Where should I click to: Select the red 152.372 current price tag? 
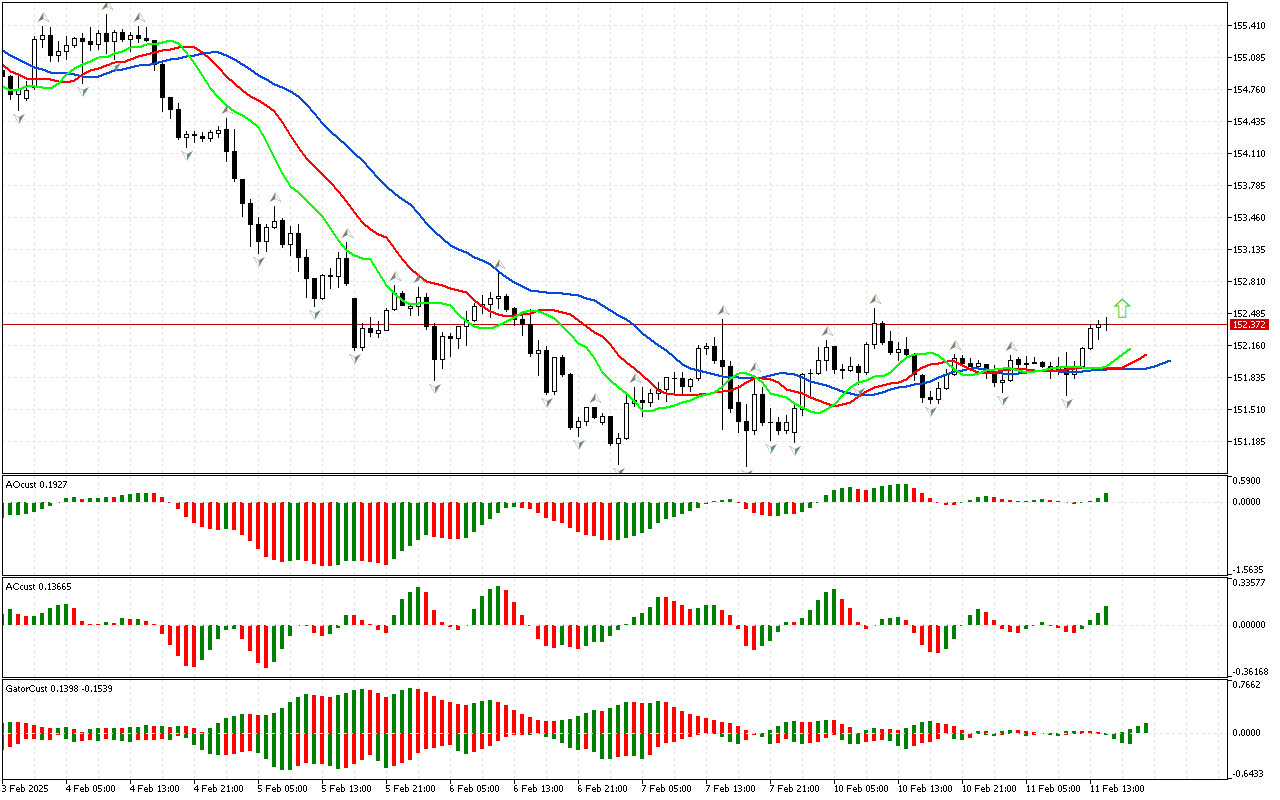(1250, 325)
